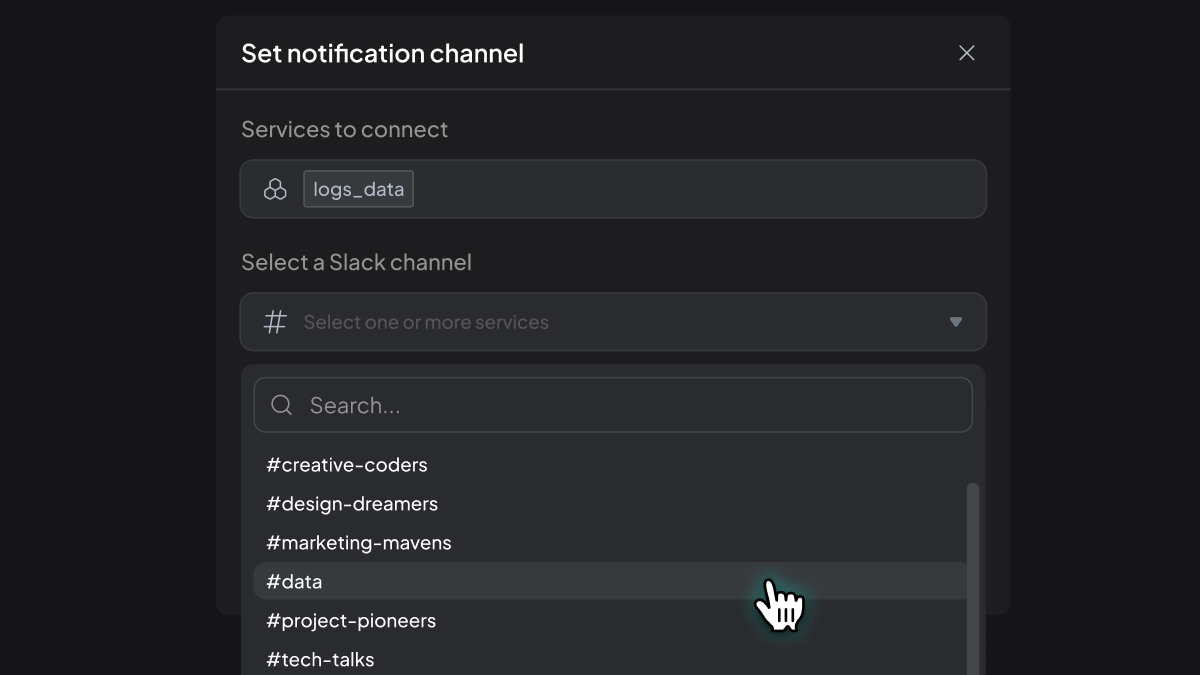Click the 'Services to connect' label
This screenshot has width=1200, height=675.
pyautogui.click(x=345, y=129)
